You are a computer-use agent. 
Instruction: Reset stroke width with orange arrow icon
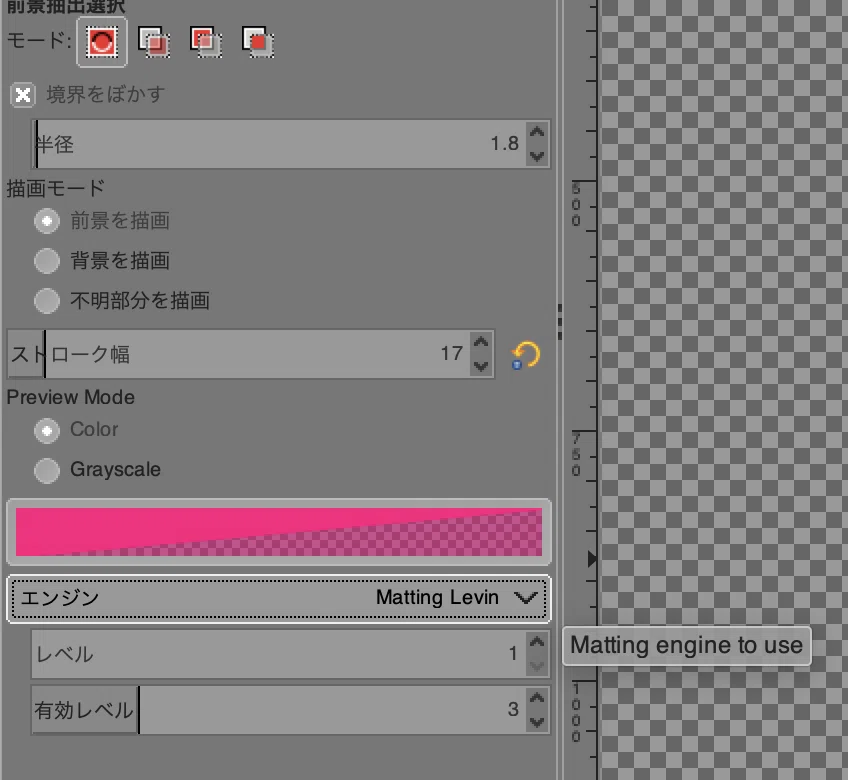[525, 355]
